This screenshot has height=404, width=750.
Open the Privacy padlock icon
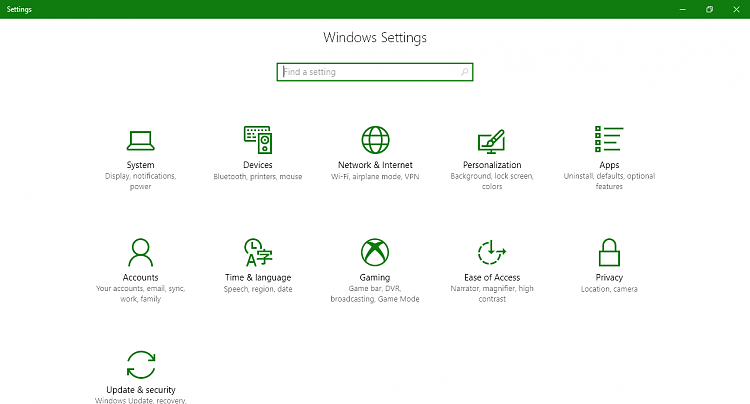point(609,252)
